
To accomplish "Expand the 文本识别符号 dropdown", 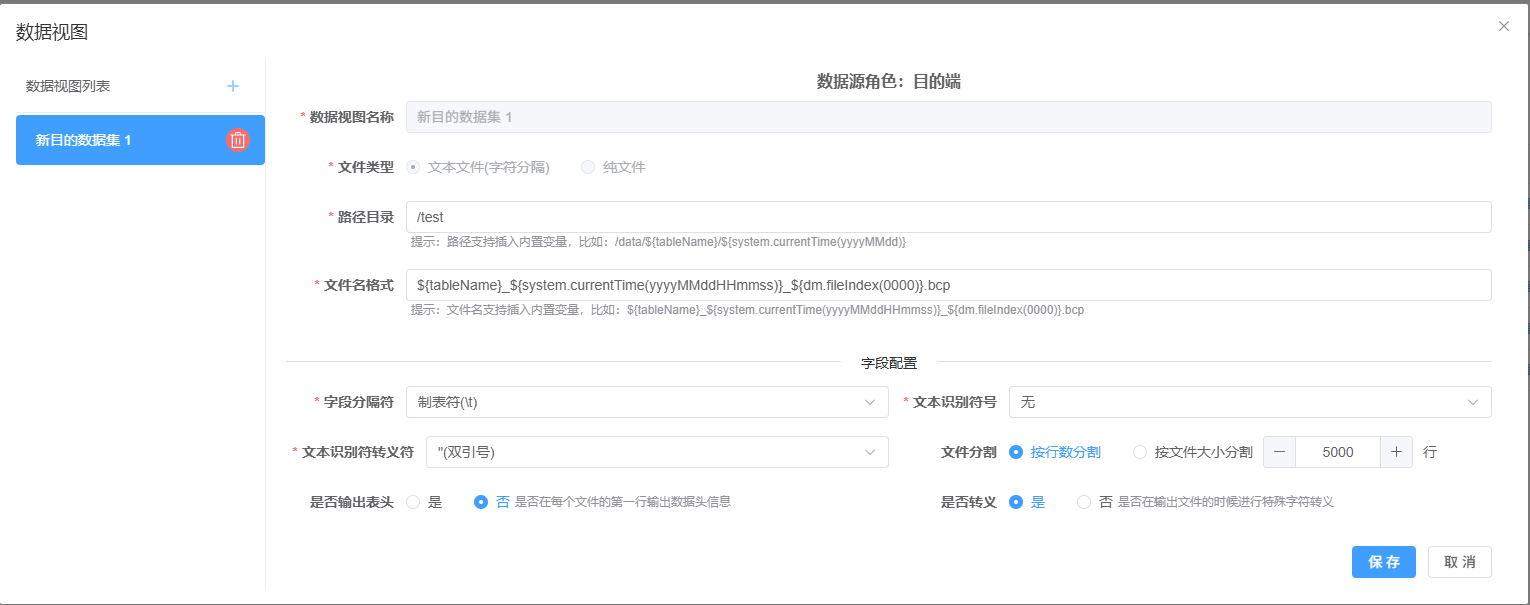I will coord(1249,402).
